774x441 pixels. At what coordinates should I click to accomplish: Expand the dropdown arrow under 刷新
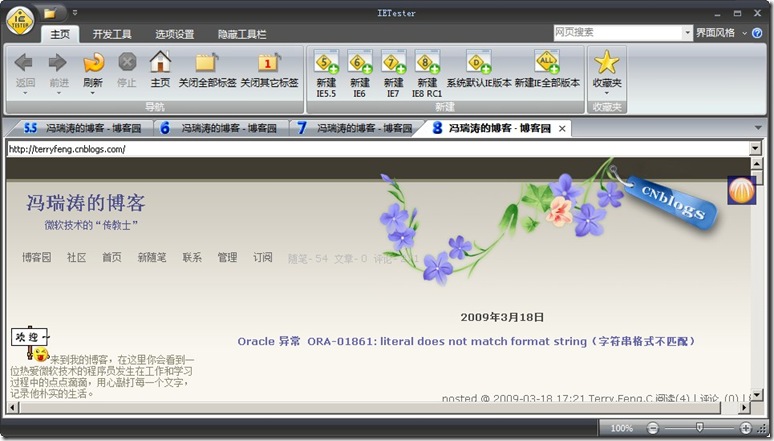(x=93, y=93)
